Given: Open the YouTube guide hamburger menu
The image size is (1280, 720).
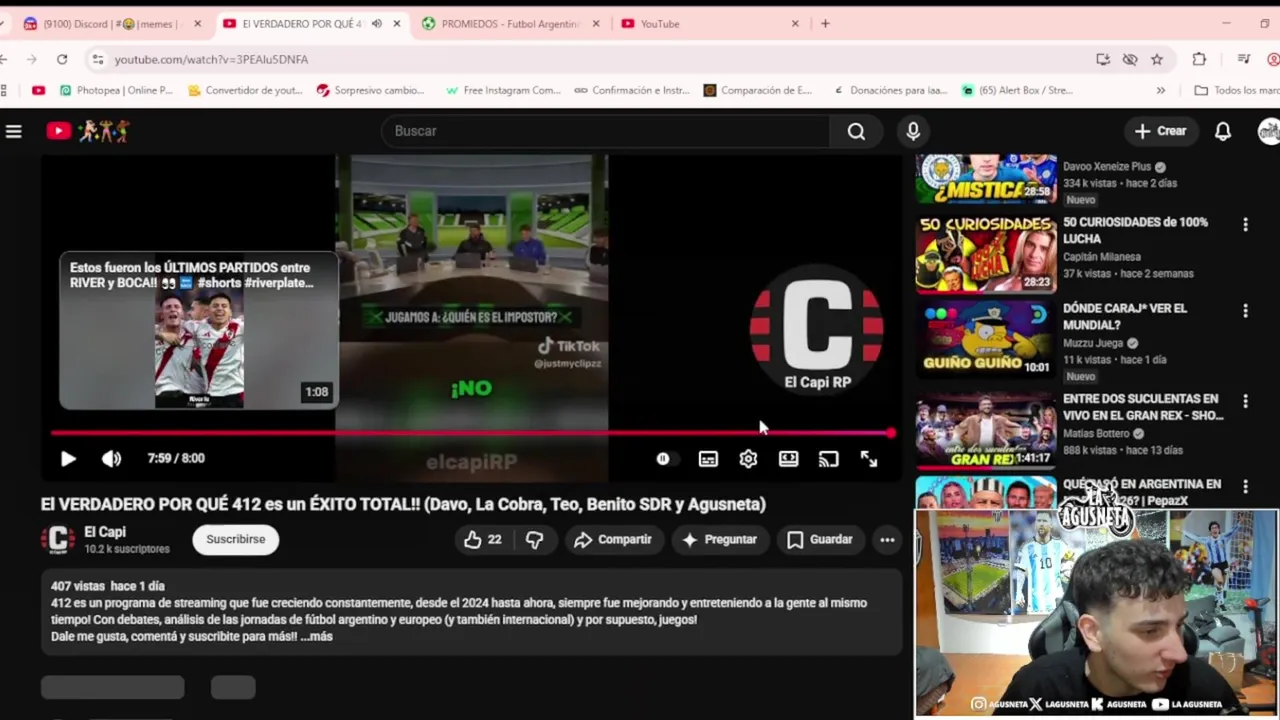Looking at the screenshot, I should coord(14,131).
